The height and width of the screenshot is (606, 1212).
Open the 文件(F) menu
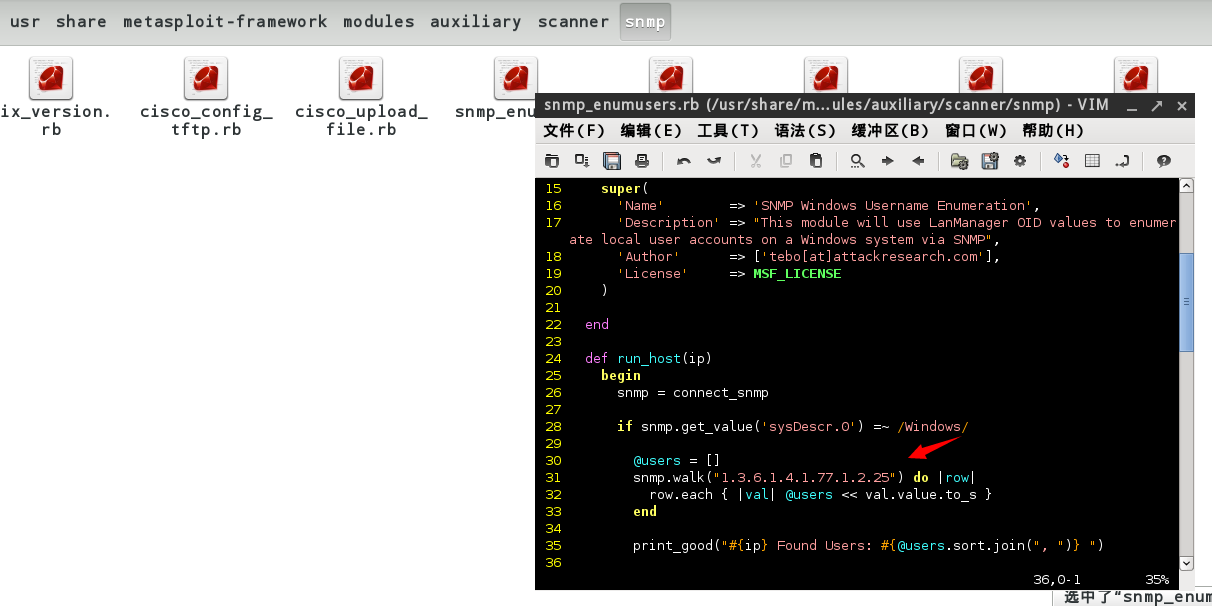[574, 131]
